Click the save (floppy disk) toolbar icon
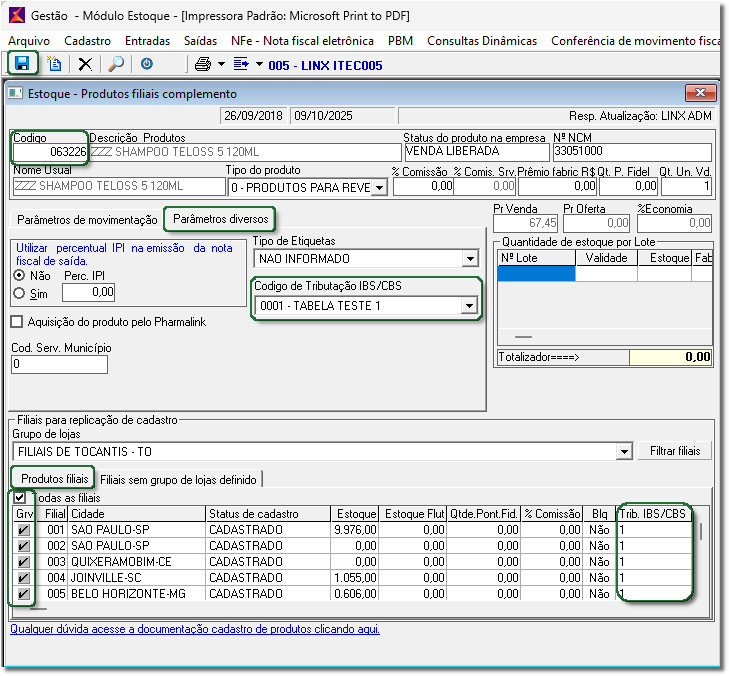This screenshot has height=676, width=729. point(23,64)
